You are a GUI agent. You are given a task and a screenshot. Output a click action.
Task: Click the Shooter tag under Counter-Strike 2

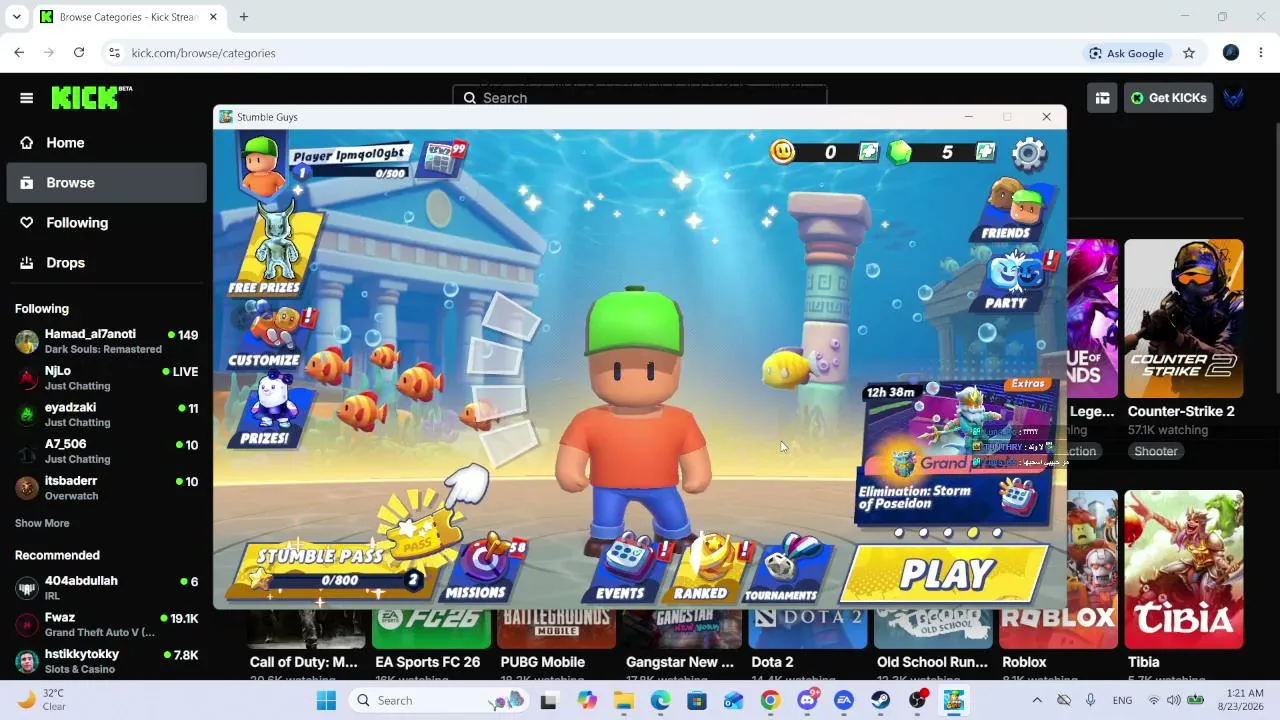click(x=1156, y=451)
